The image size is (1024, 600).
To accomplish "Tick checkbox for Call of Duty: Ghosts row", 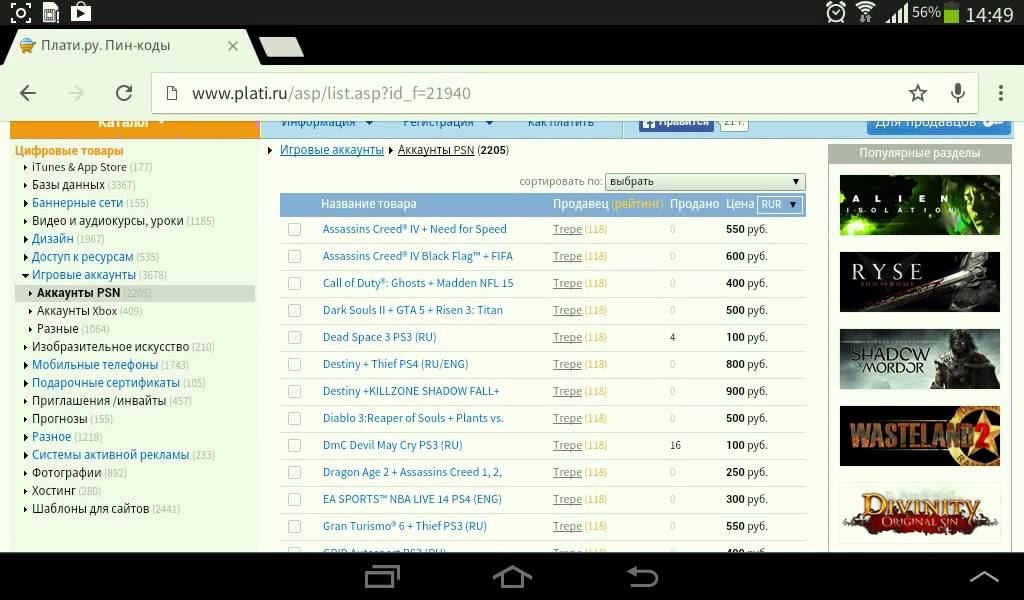I will pos(295,283).
